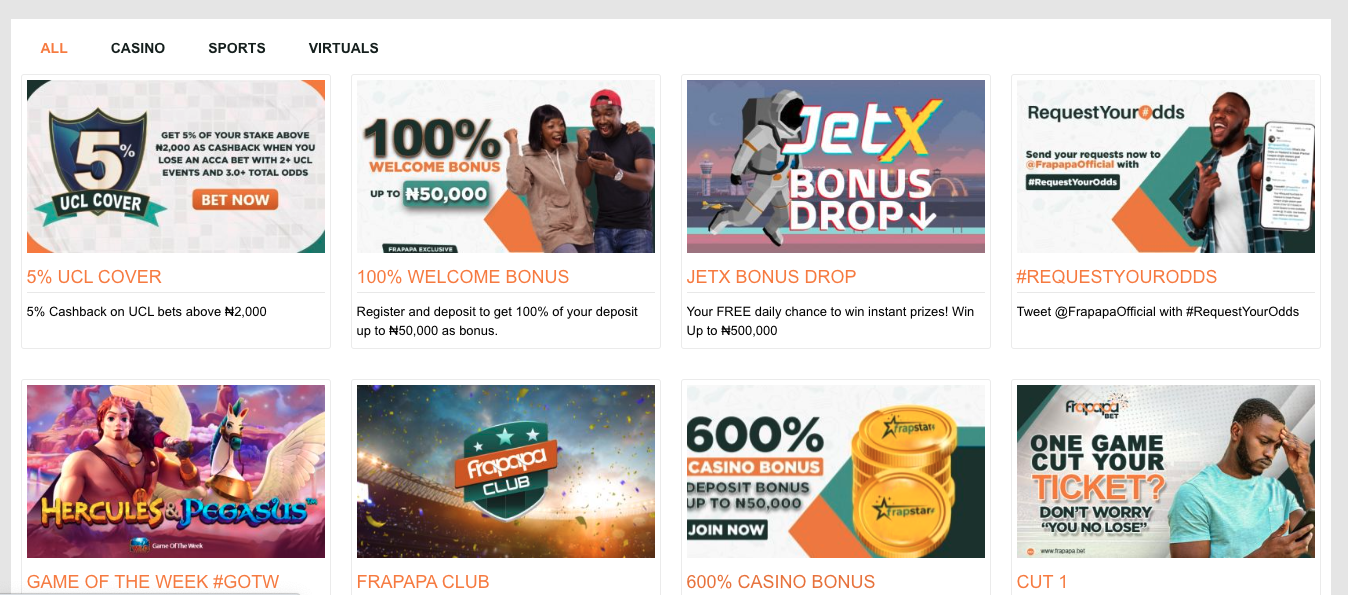The height and width of the screenshot is (595, 1348).
Task: Open the 600% CASINO BONUS title link
Action: point(781,582)
